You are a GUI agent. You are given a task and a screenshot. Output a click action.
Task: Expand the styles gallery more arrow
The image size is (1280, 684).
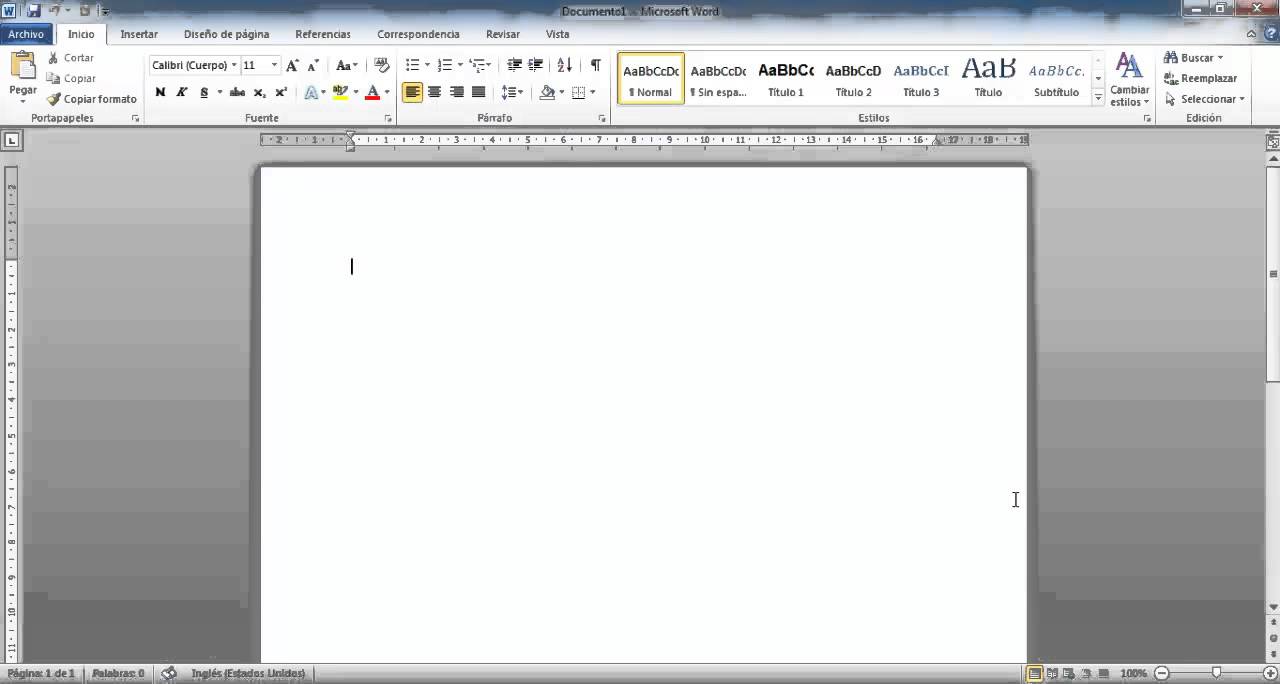[1098, 97]
